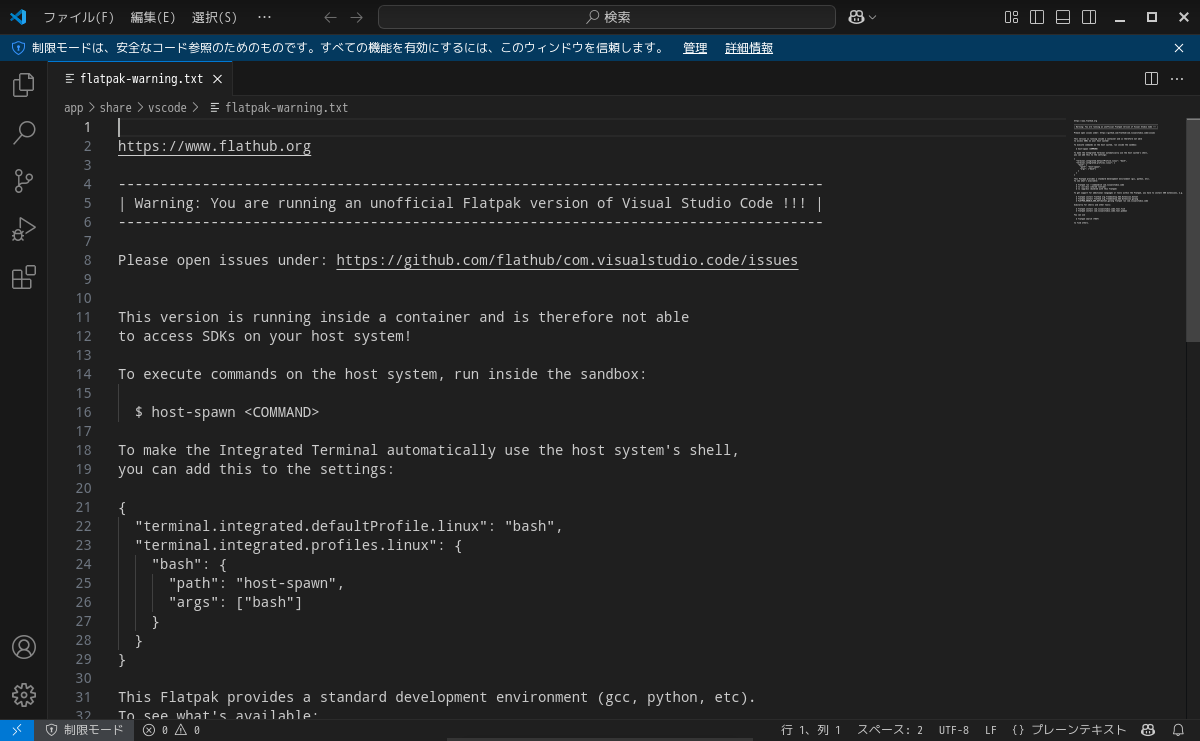Image resolution: width=1200 pixels, height=741 pixels.
Task: Click the 検索 command center search box
Action: pyautogui.click(x=607, y=17)
